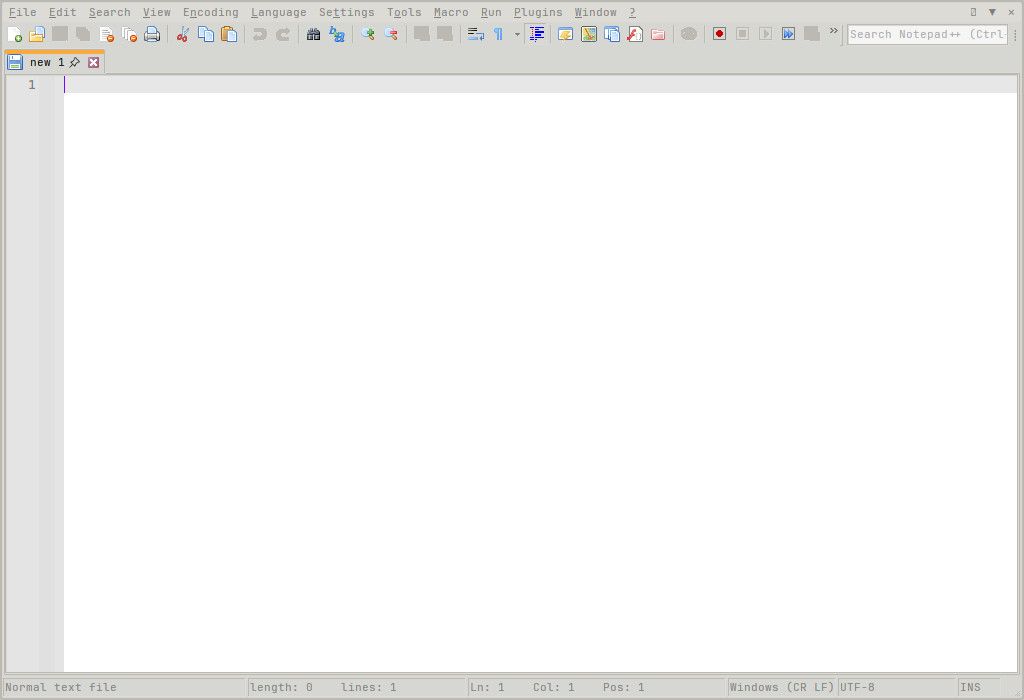Toggle Folder as Workspace icon
1024x700 pixels.
pos(658,34)
